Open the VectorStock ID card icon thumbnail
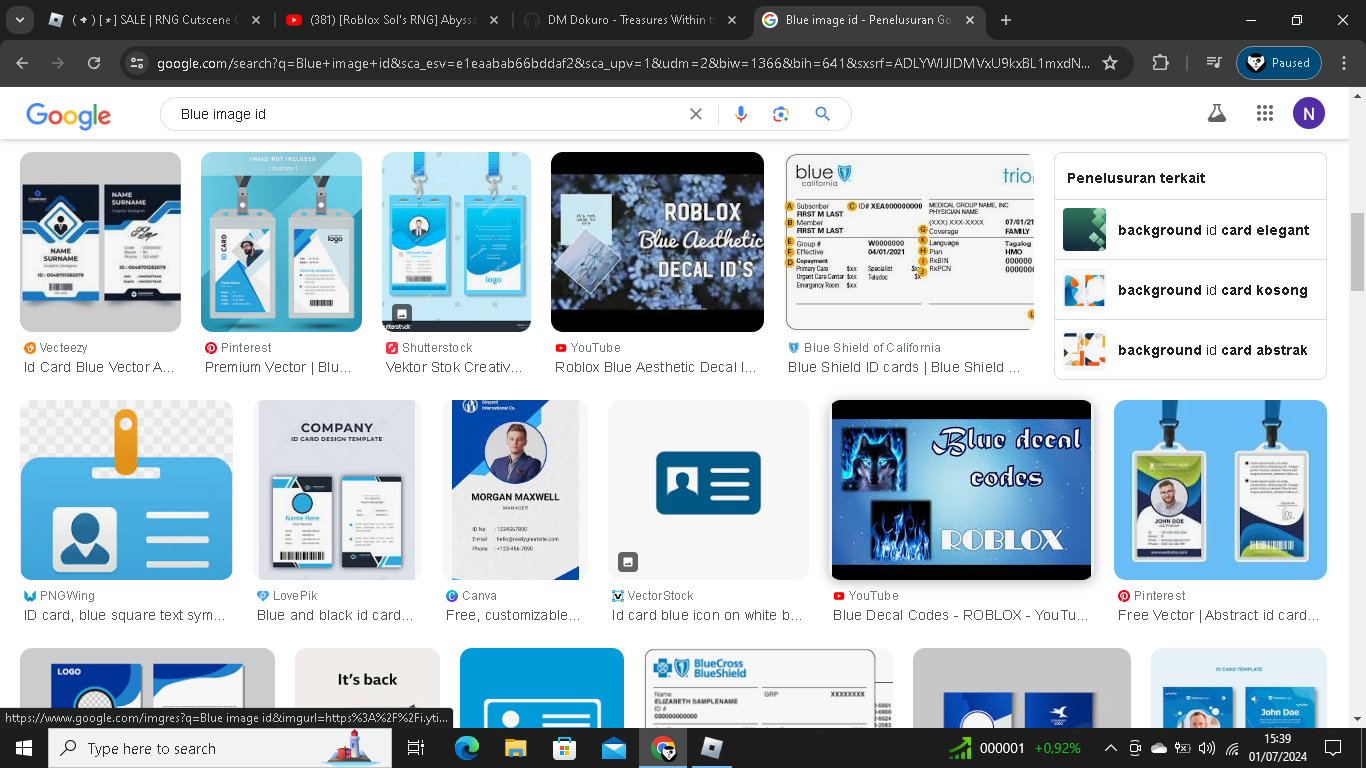Viewport: 1366px width, 768px height. (x=708, y=490)
